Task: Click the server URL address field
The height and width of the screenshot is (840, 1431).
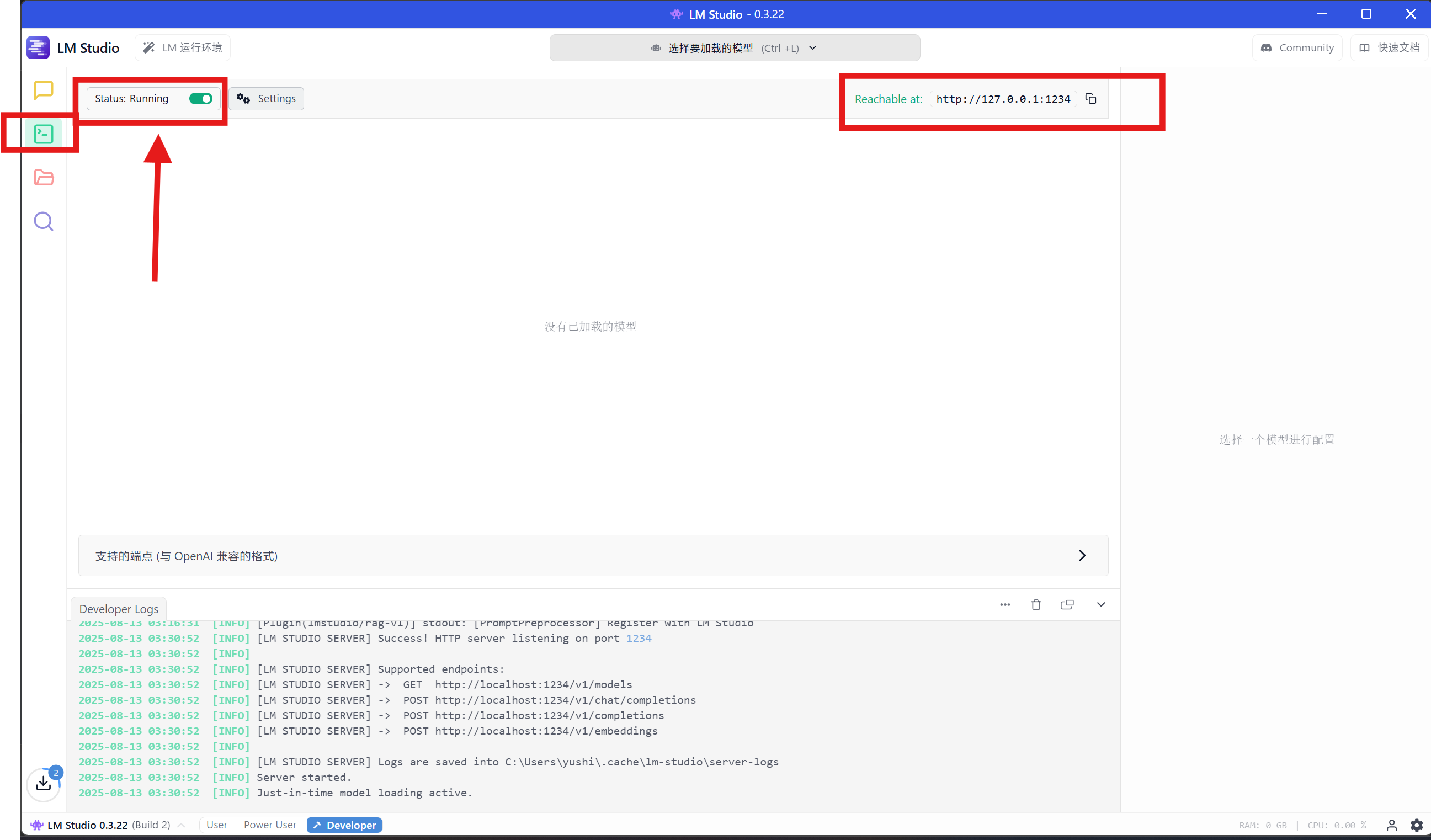Action: click(x=1003, y=99)
